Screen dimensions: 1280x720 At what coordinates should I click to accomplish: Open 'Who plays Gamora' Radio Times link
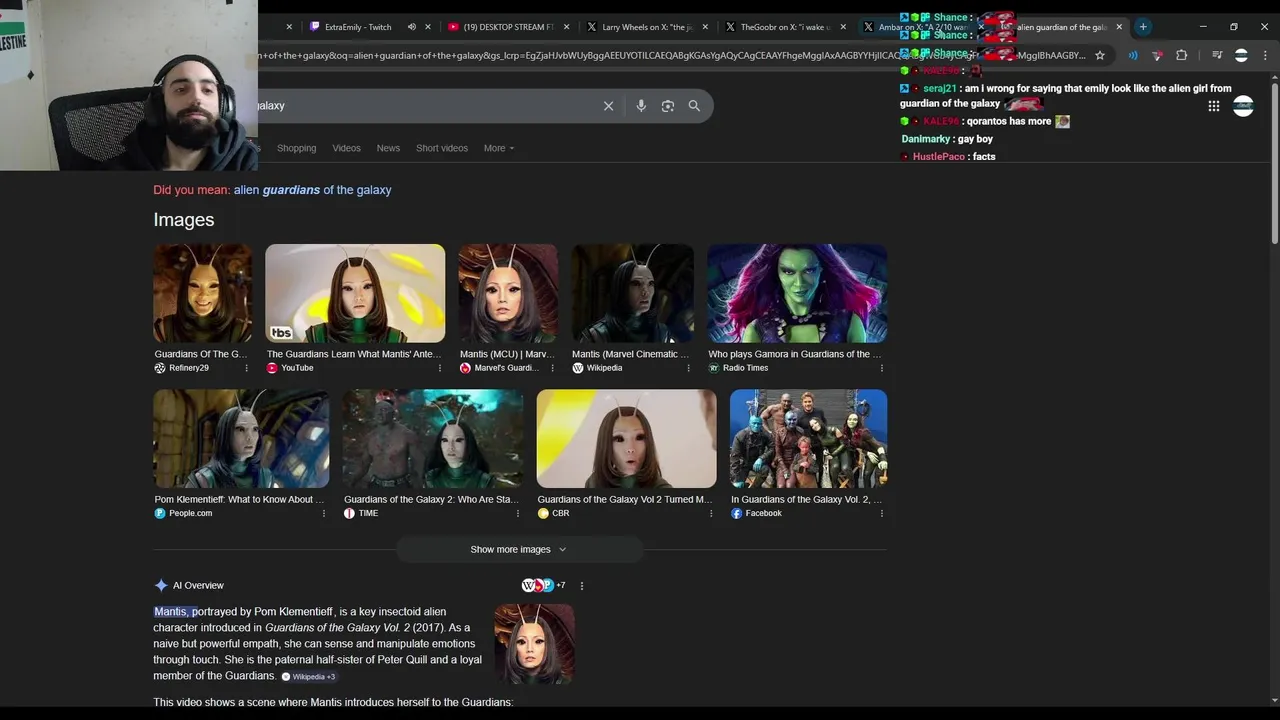[795, 354]
